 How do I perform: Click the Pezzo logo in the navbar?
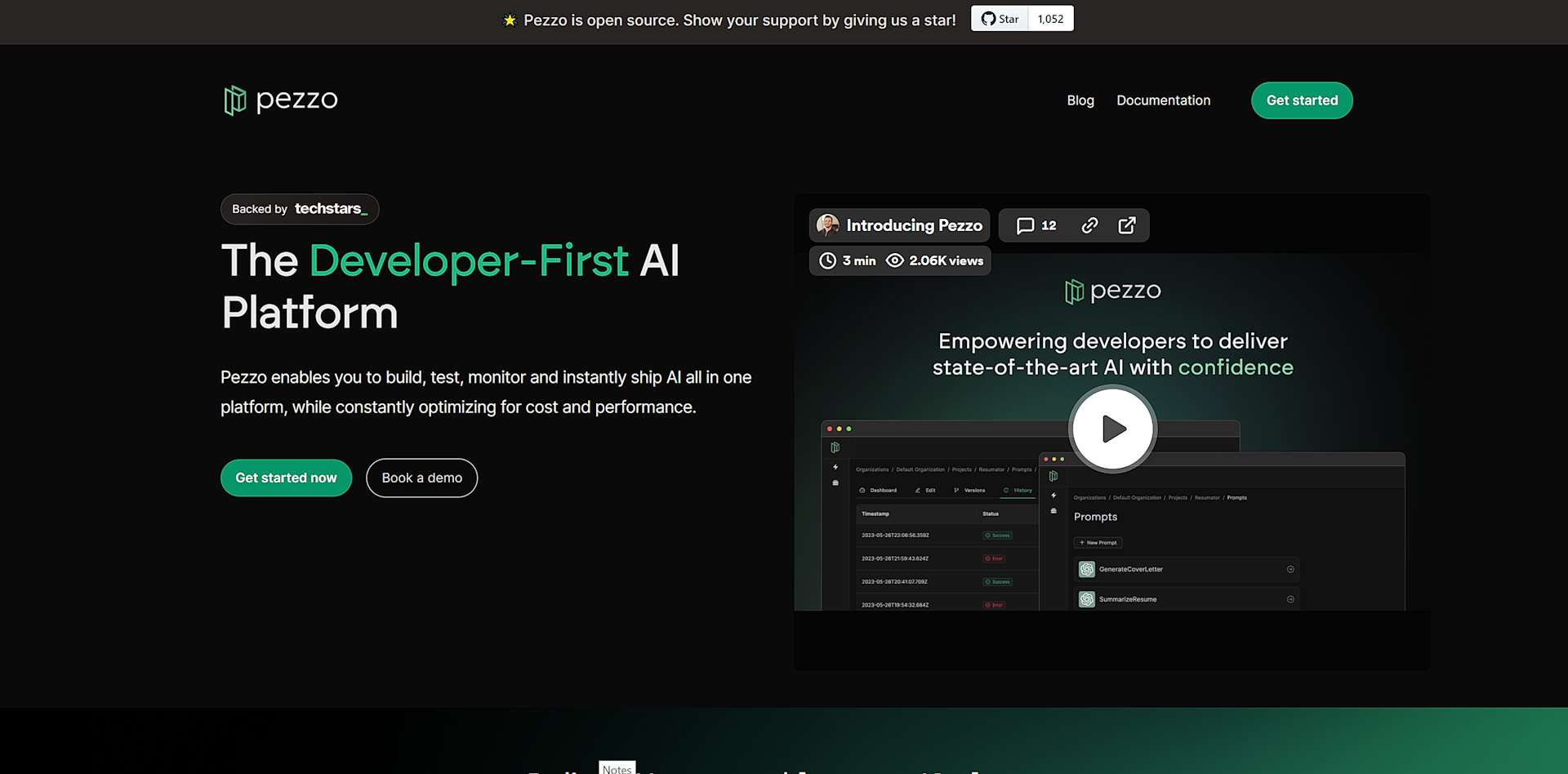(279, 100)
